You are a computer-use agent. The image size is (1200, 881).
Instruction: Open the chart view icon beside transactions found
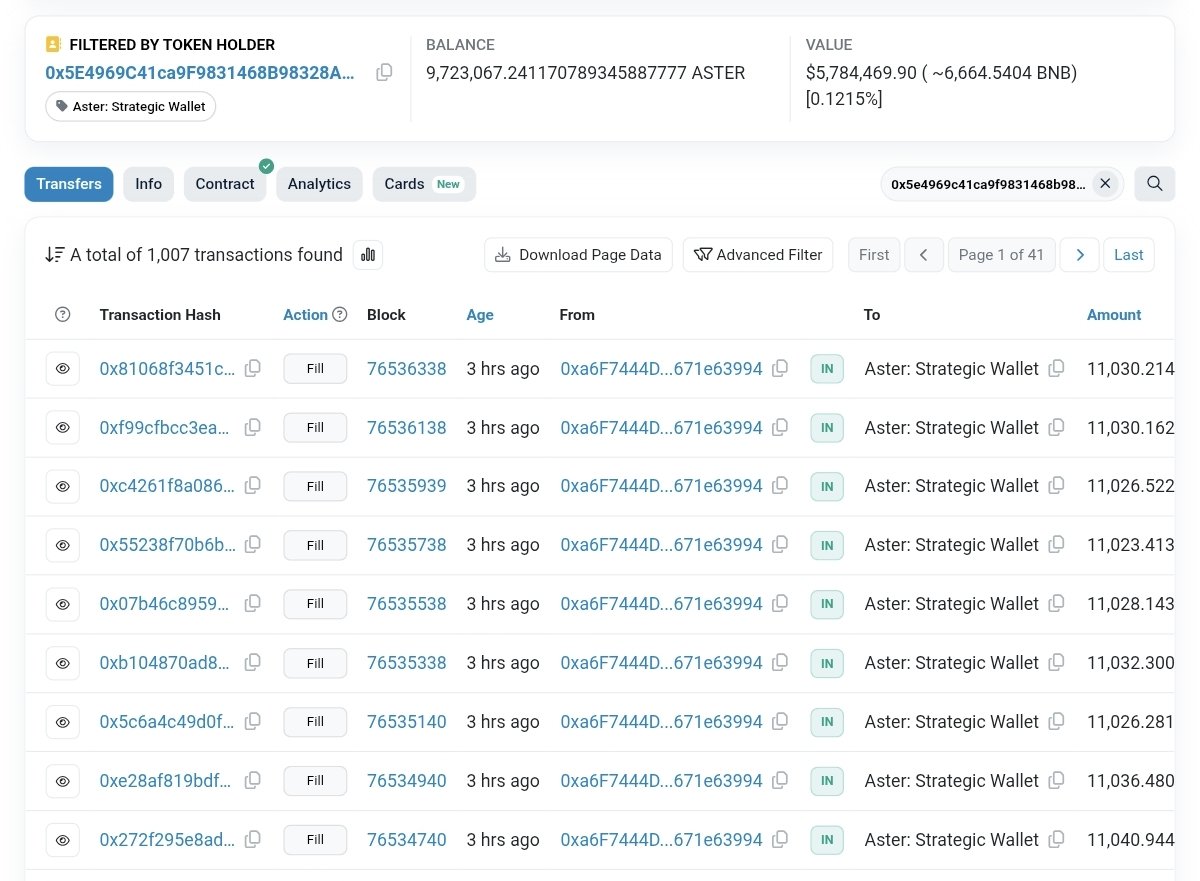[x=368, y=255]
